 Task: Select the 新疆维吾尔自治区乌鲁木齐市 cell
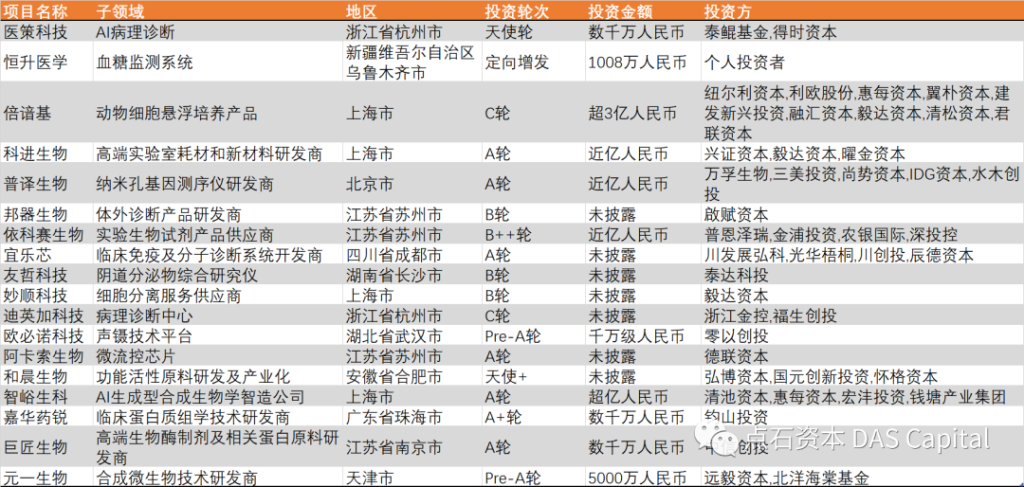413,62
